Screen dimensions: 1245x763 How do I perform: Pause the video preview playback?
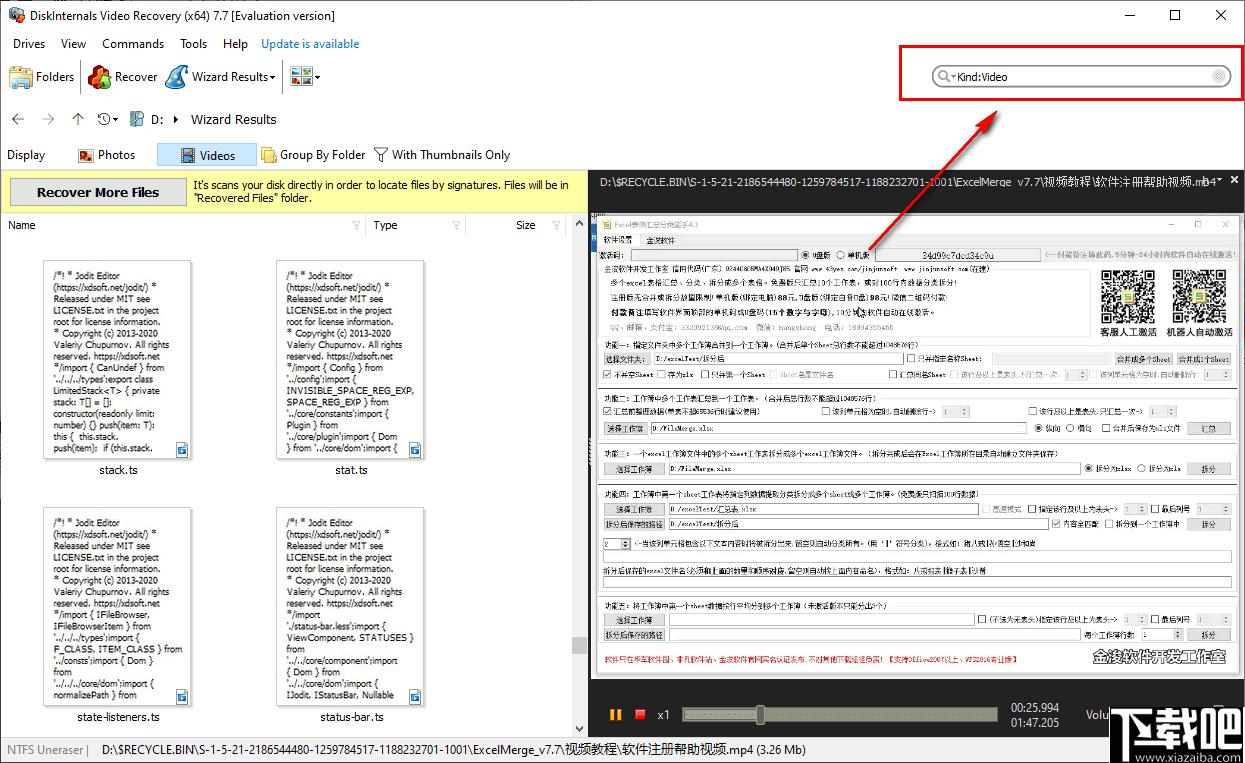tap(616, 715)
